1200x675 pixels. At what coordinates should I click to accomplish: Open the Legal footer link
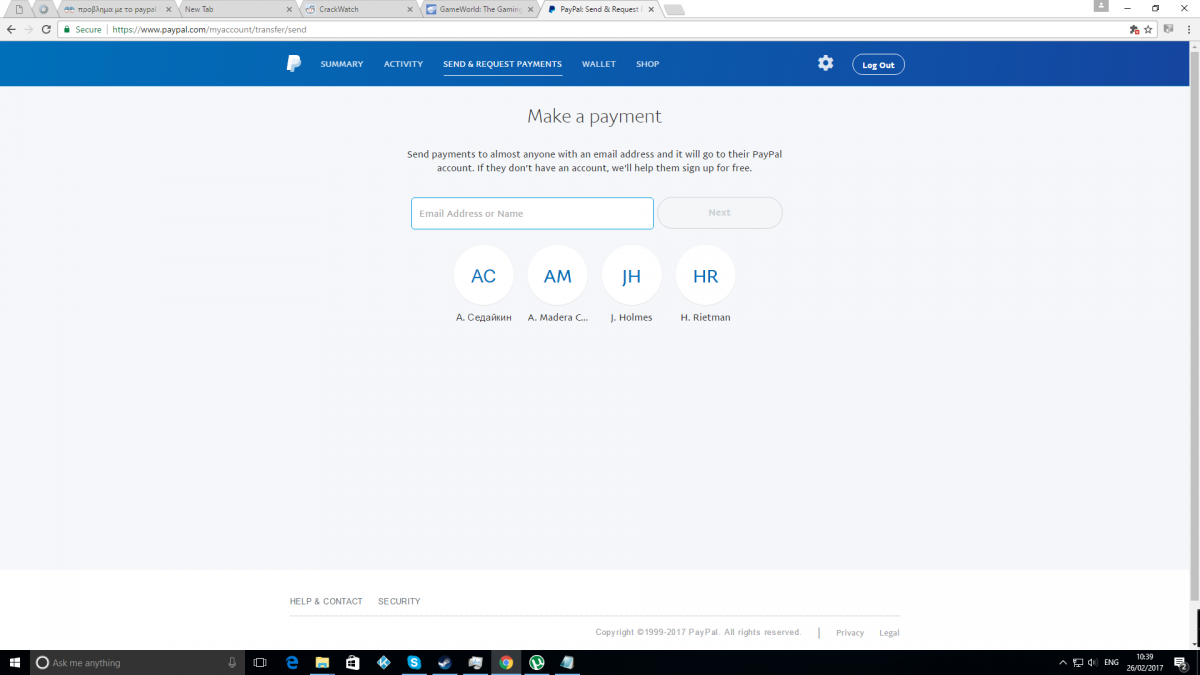tap(889, 633)
